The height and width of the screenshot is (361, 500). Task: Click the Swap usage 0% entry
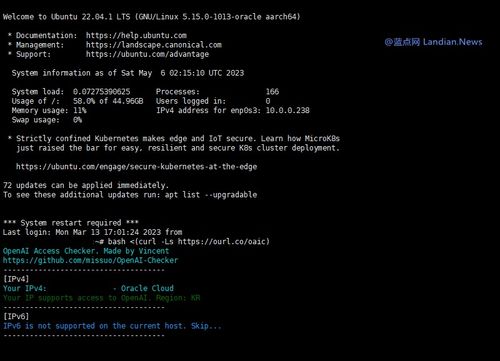tap(47, 120)
